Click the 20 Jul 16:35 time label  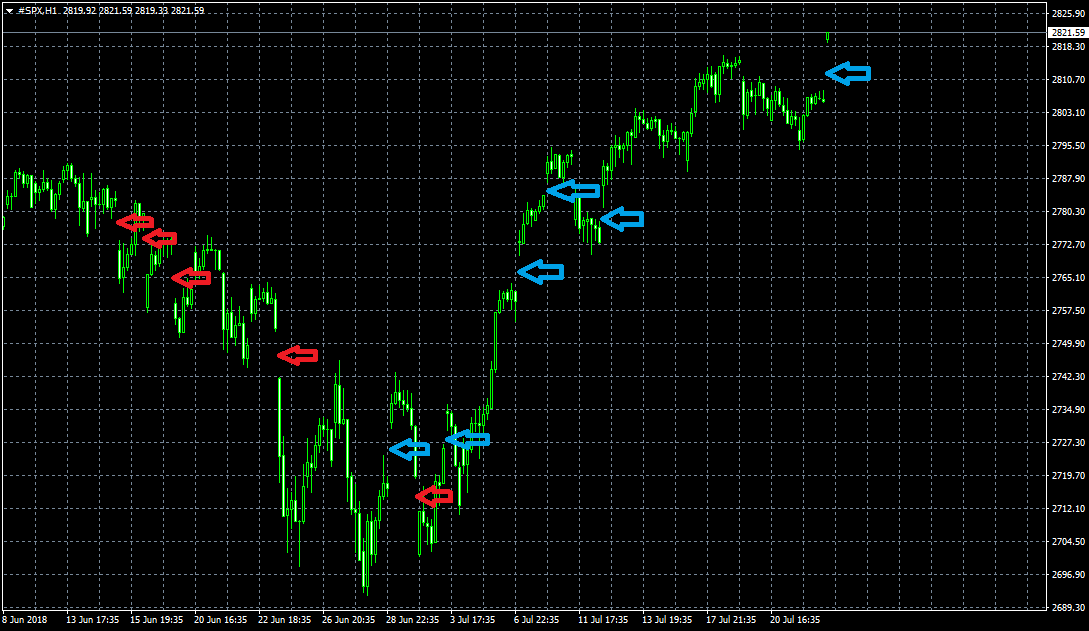pyautogui.click(x=795, y=619)
